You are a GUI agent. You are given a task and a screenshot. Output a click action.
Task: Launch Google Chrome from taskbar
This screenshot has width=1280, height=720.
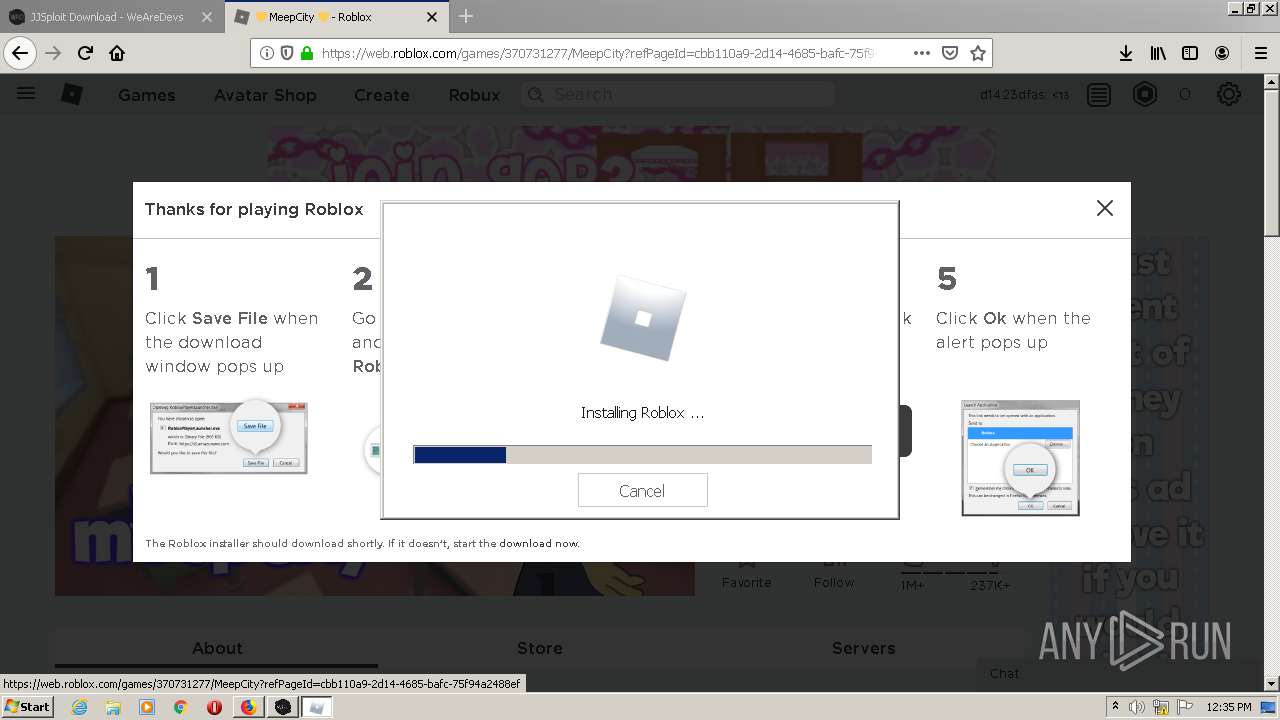pyautogui.click(x=181, y=707)
